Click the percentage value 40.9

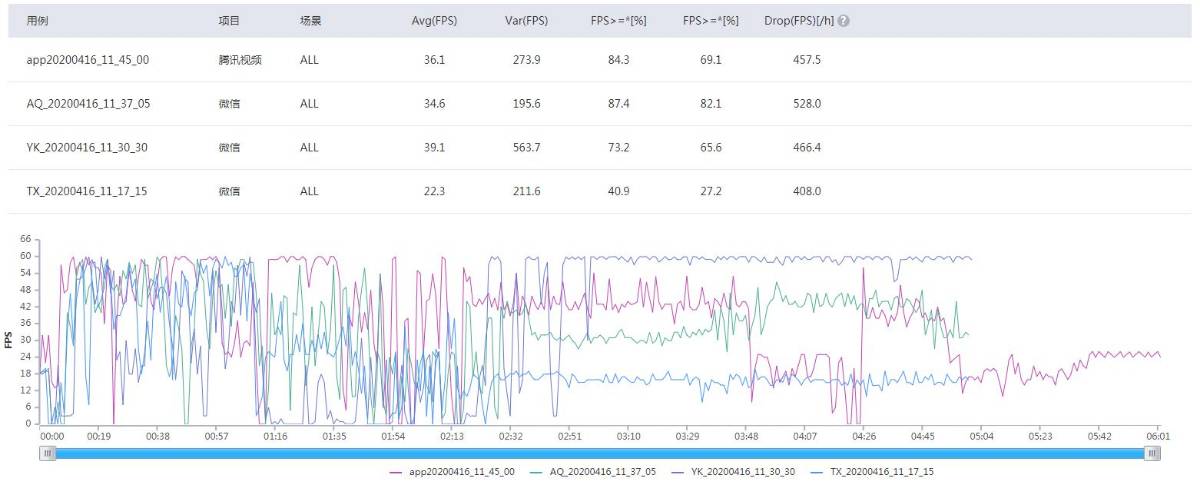618,192
